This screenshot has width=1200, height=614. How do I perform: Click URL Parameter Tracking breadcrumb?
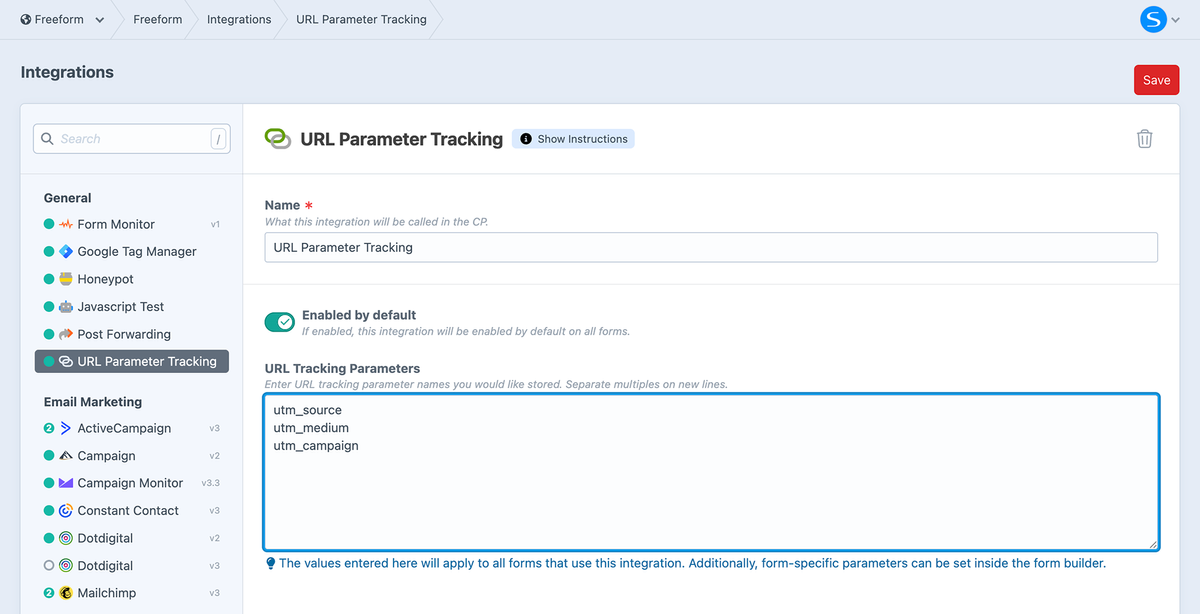tap(361, 19)
